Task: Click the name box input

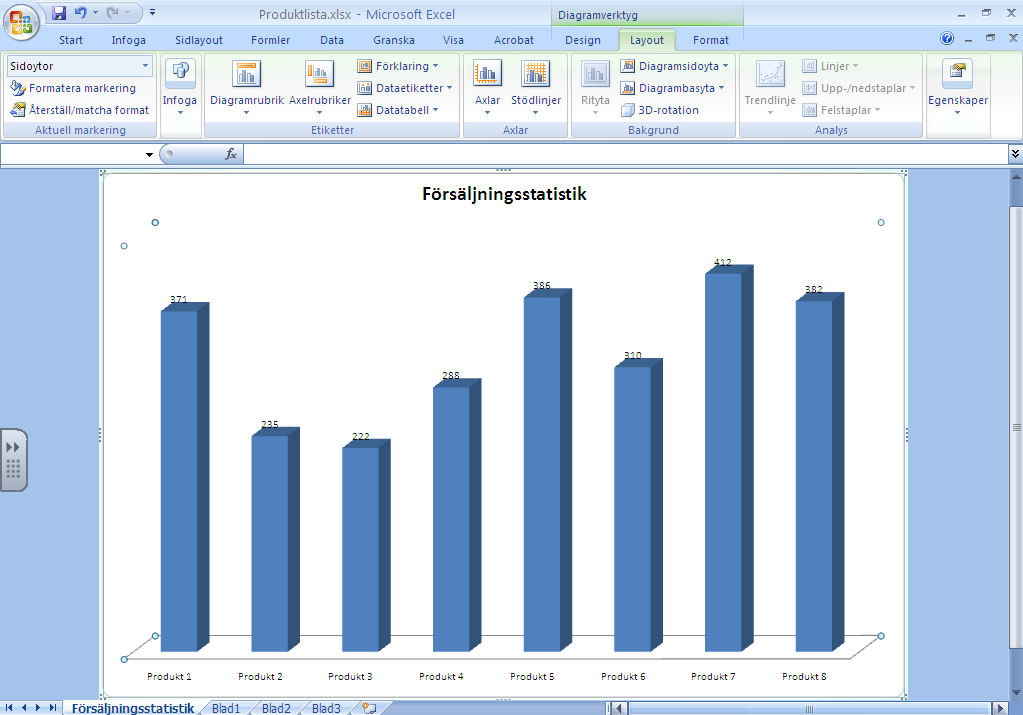Action: 72,155
